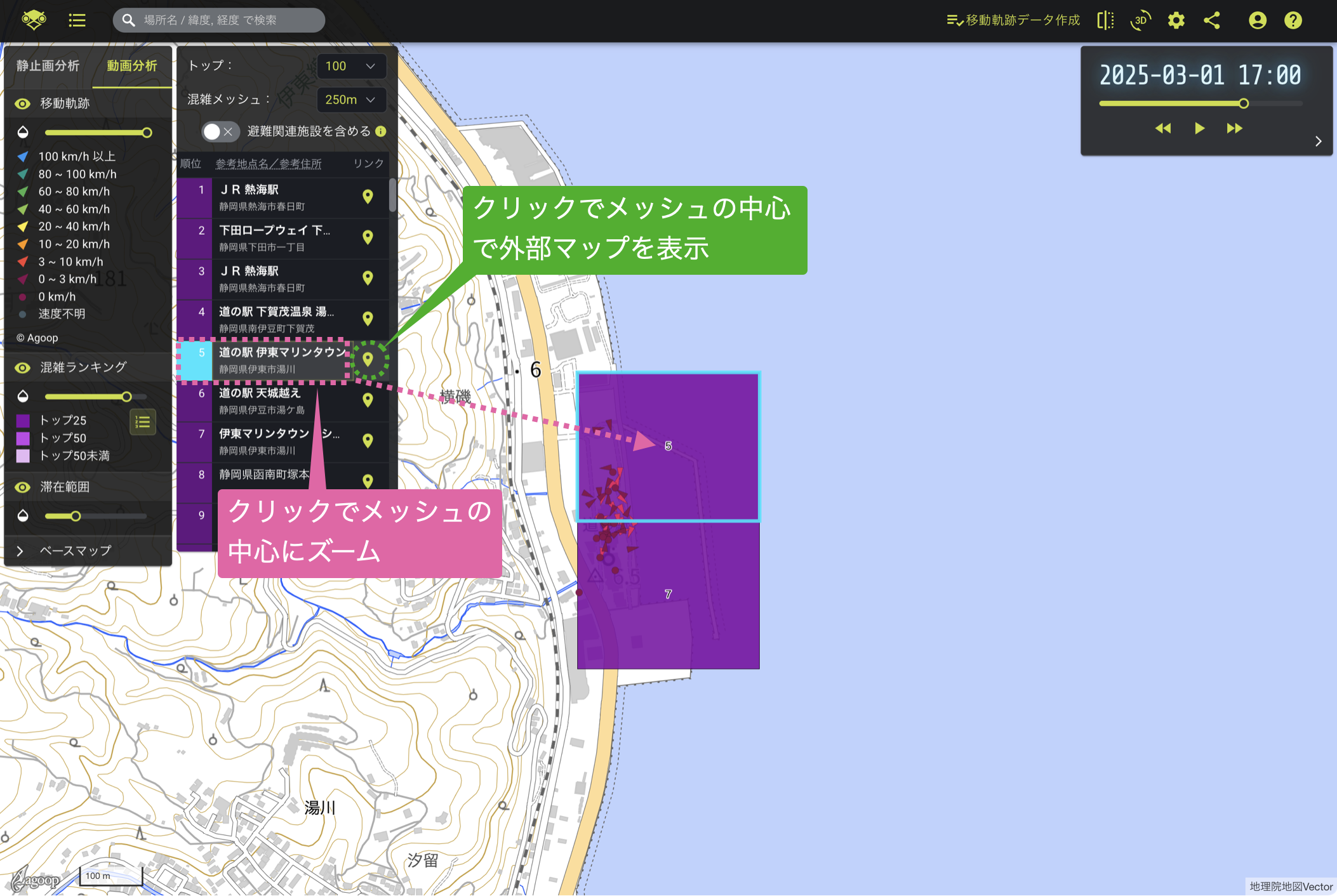The image size is (1337, 896).
Task: Open the help question mark icon
Action: coord(1293,20)
